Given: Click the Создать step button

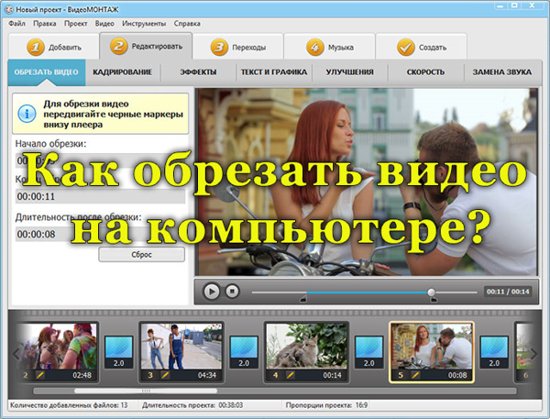Looking at the screenshot, I should coord(421,47).
